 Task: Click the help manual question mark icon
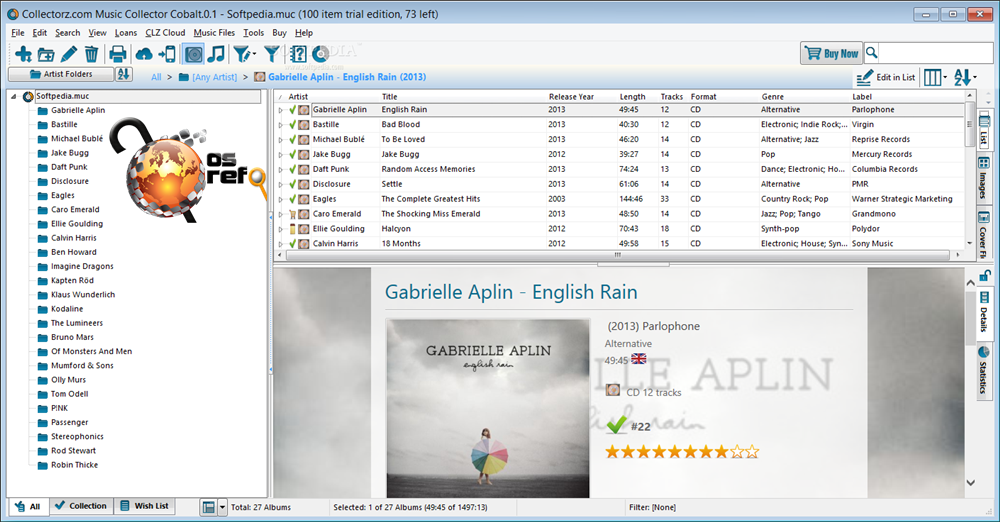coord(298,54)
